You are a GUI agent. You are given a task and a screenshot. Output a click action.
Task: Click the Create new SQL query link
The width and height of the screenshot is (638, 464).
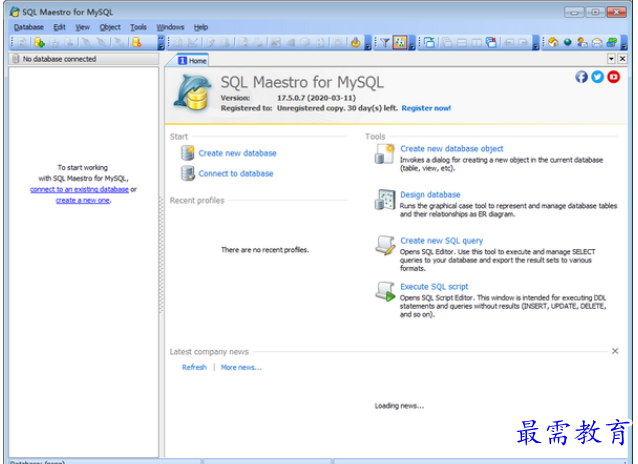pyautogui.click(x=441, y=241)
